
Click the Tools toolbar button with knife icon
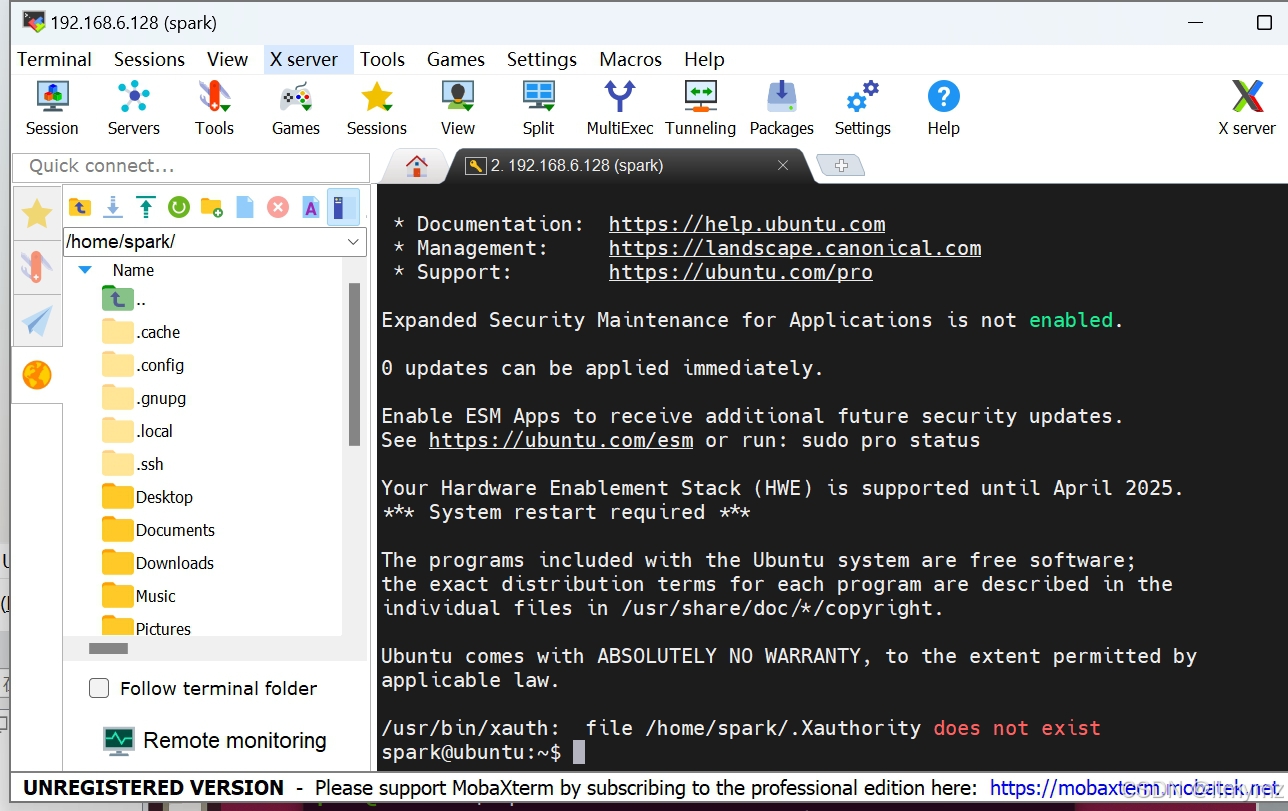[214, 109]
